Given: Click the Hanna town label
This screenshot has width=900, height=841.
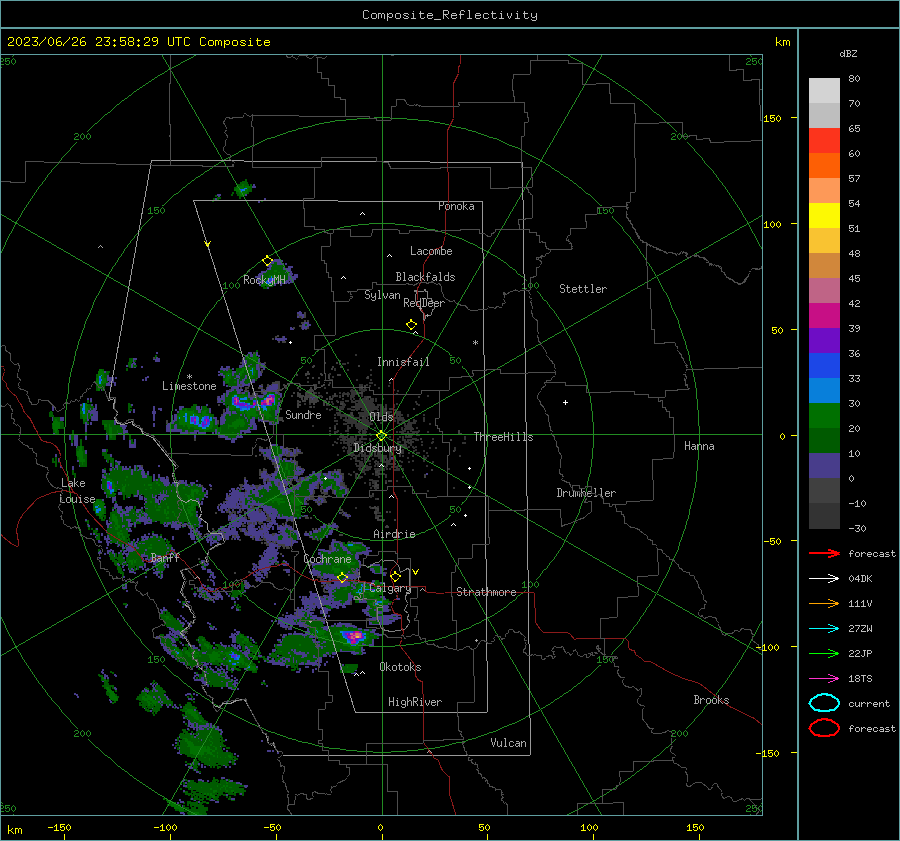Looking at the screenshot, I should click(x=699, y=446).
